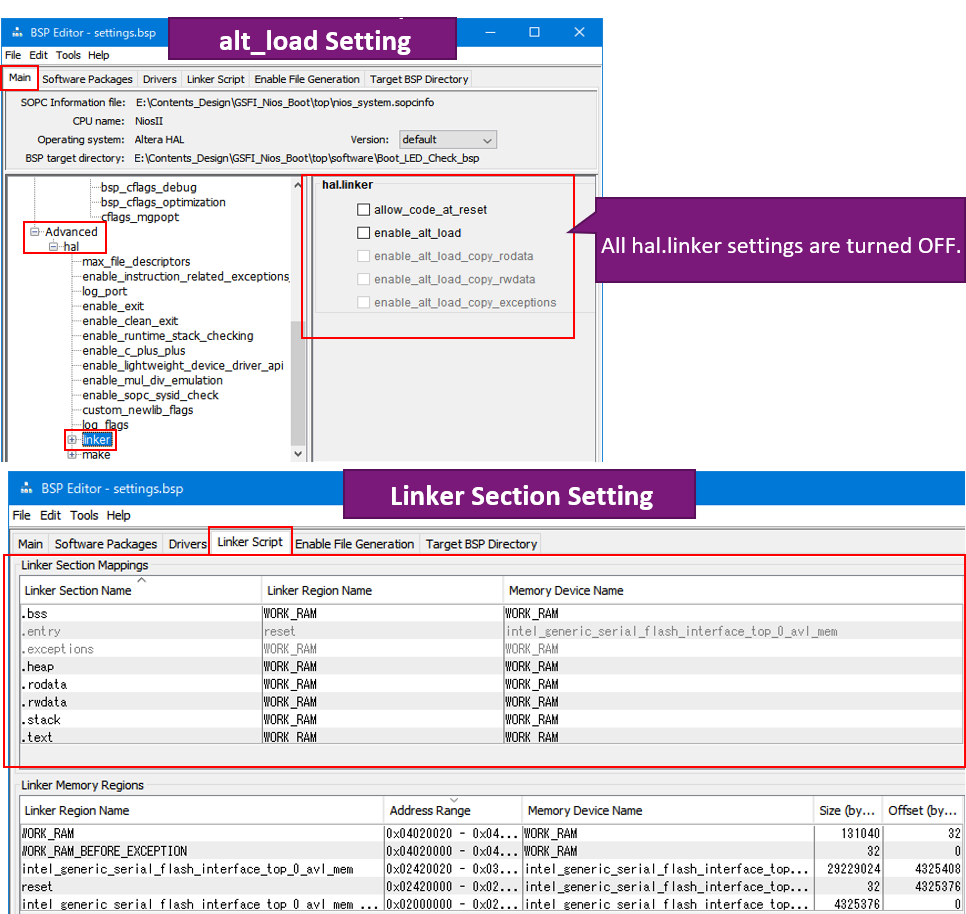966x914 pixels.
Task: Open Enable File Generation tab in the top window
Action: (x=307, y=79)
